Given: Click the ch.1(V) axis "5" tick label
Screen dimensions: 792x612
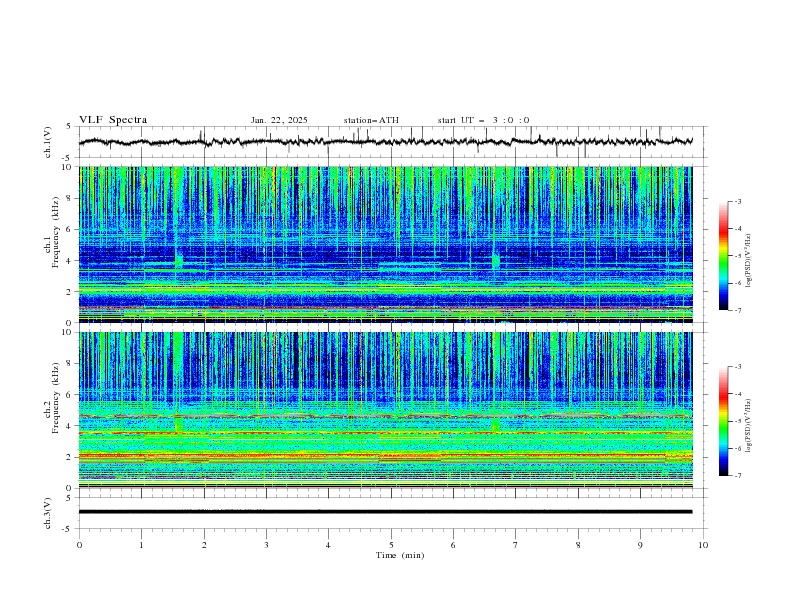Looking at the screenshot, I should pos(69,127).
